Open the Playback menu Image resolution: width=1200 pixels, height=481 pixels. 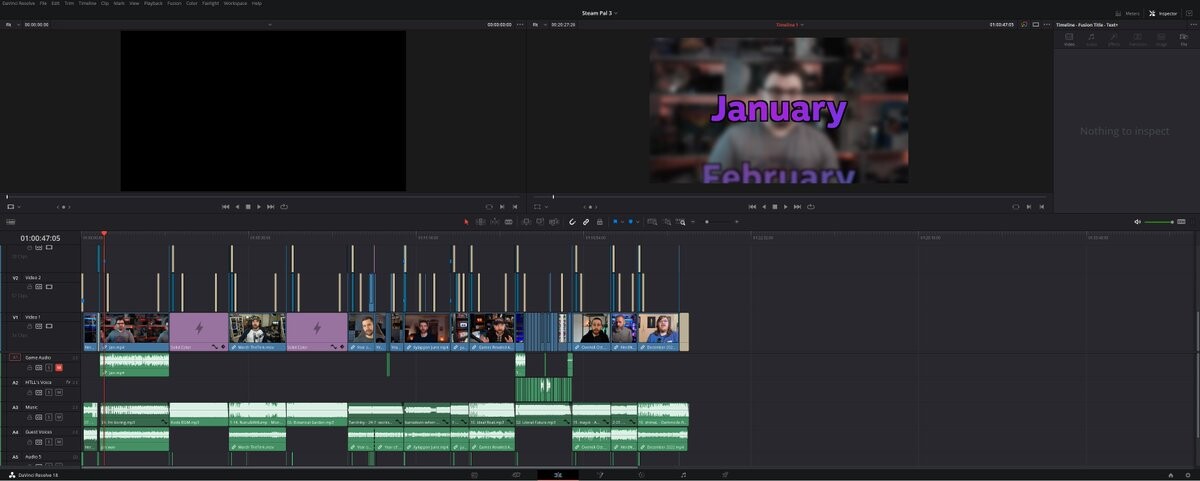[153, 4]
